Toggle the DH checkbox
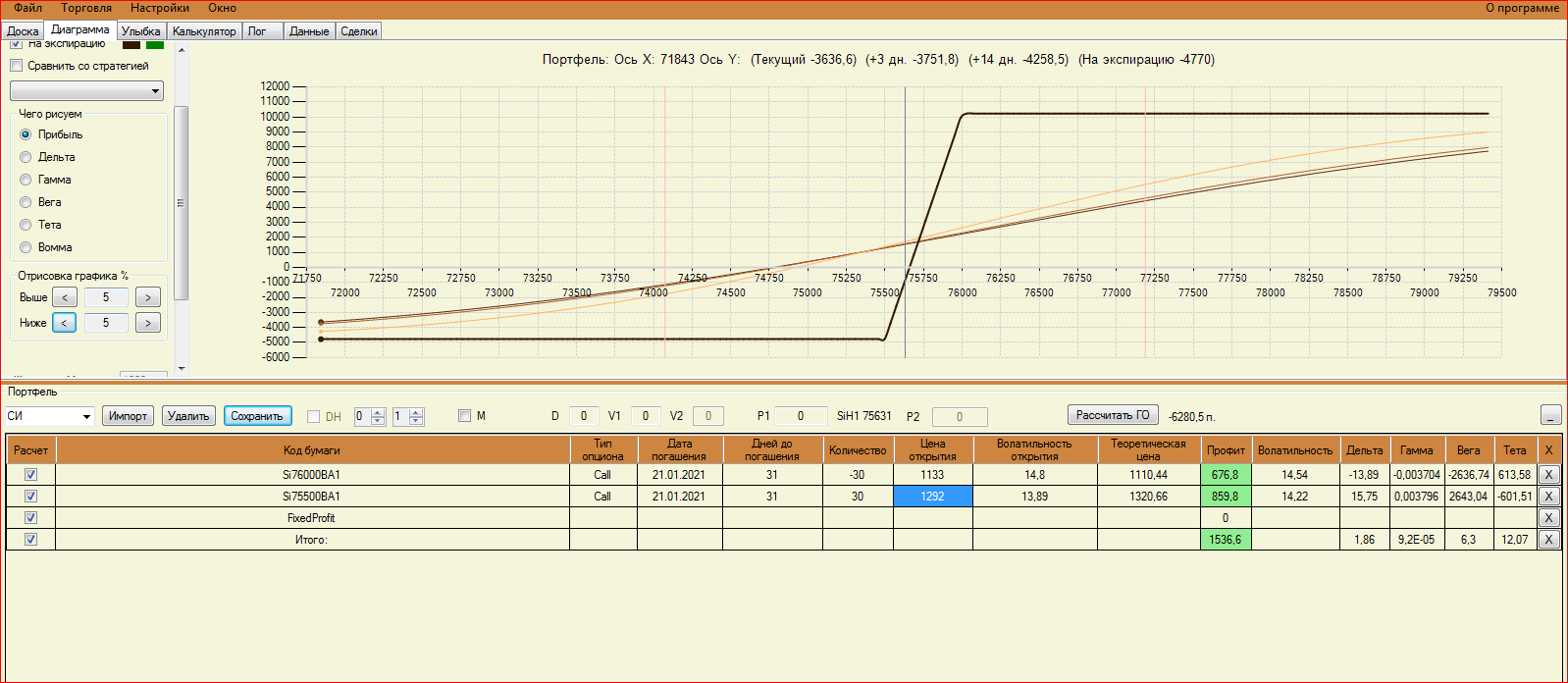This screenshot has width=1568, height=683. [314, 417]
